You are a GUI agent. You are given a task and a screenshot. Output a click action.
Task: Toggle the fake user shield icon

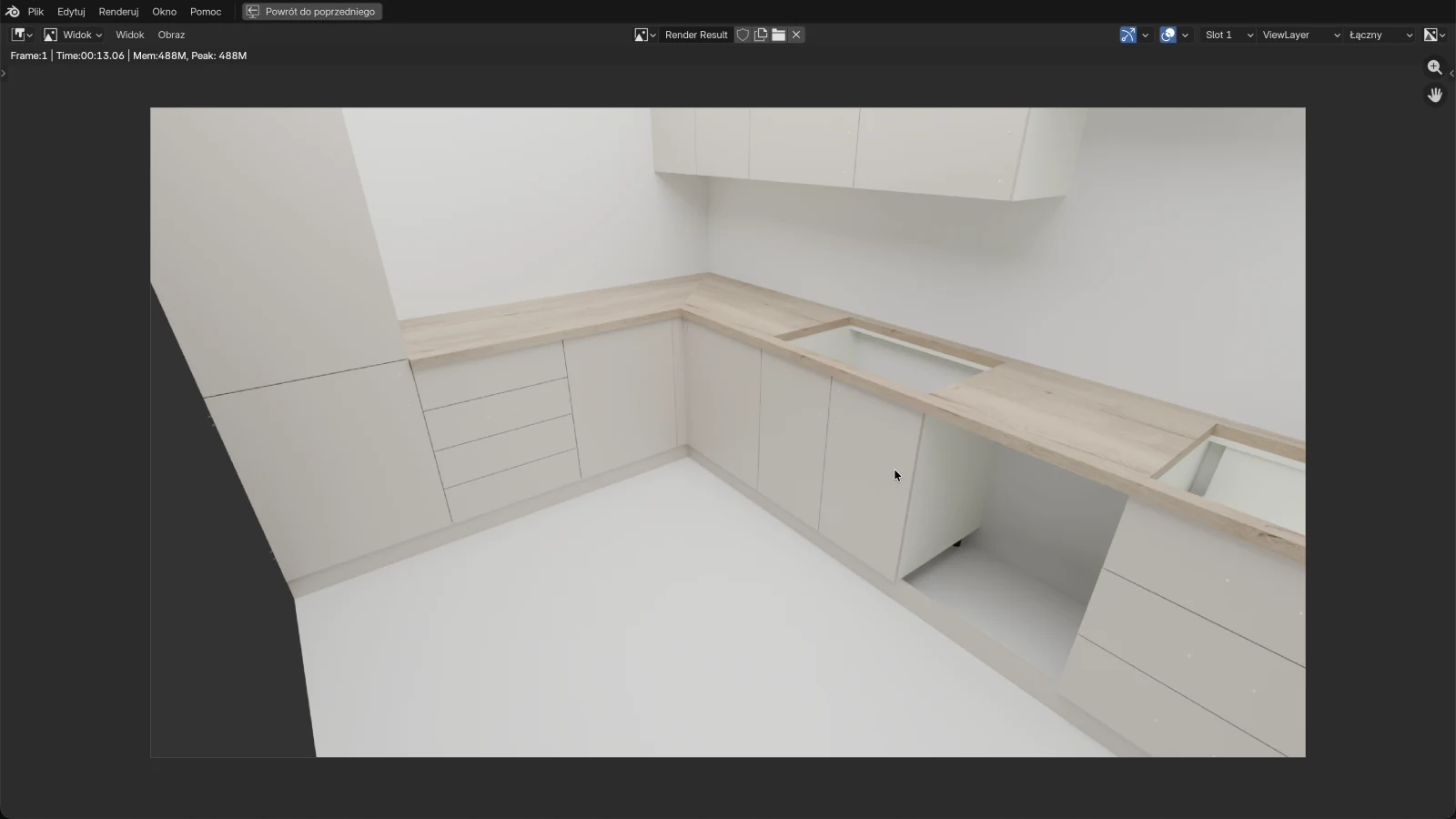[743, 35]
